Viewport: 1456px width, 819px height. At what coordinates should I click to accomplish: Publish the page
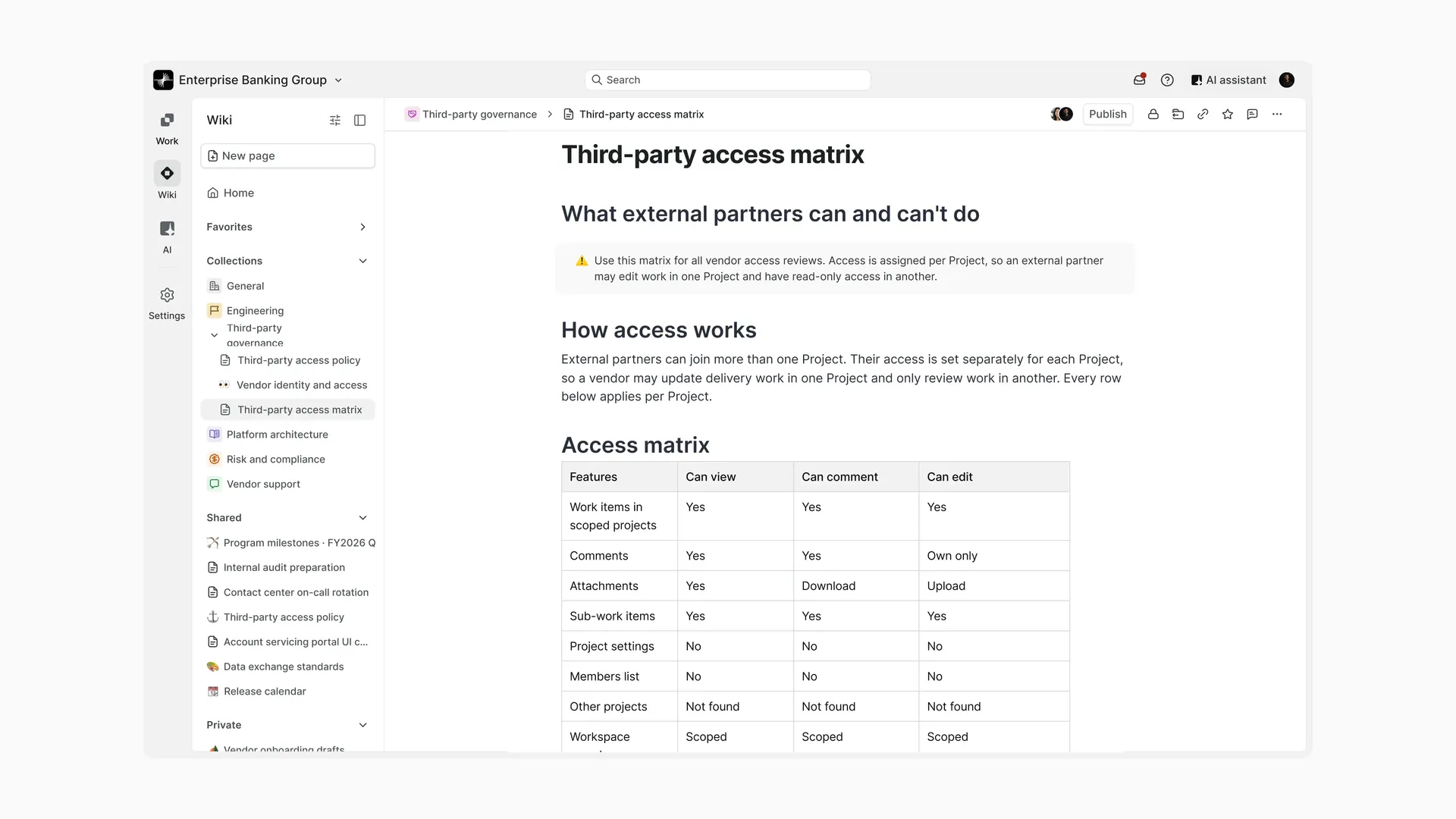tap(1108, 115)
